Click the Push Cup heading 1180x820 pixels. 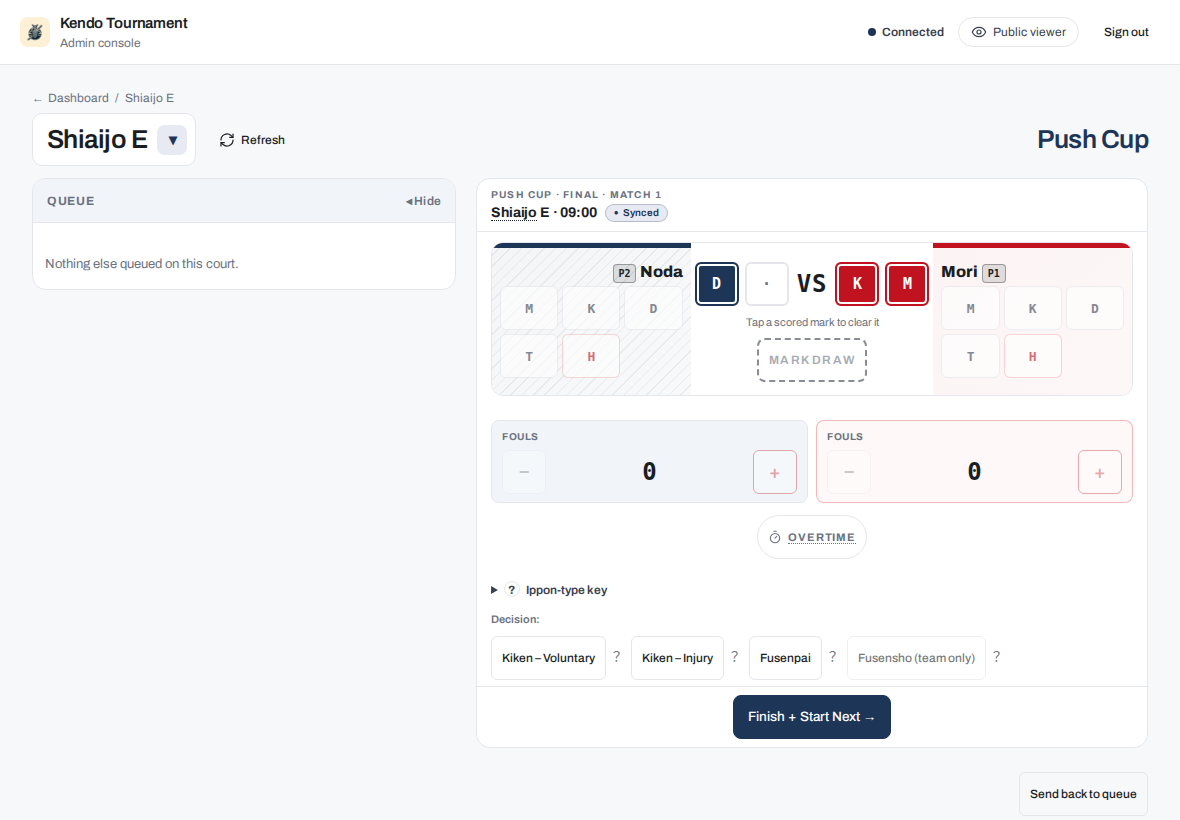(1093, 140)
